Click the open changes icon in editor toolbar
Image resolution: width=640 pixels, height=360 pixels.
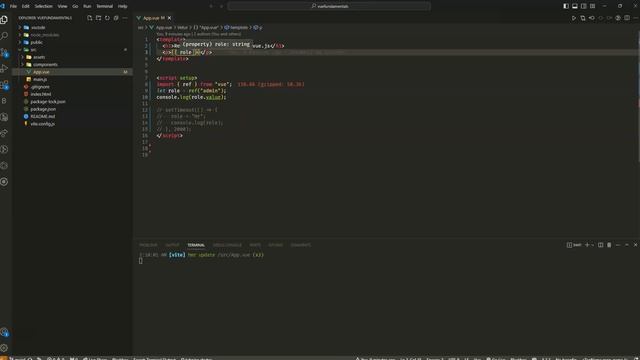[x=583, y=18]
